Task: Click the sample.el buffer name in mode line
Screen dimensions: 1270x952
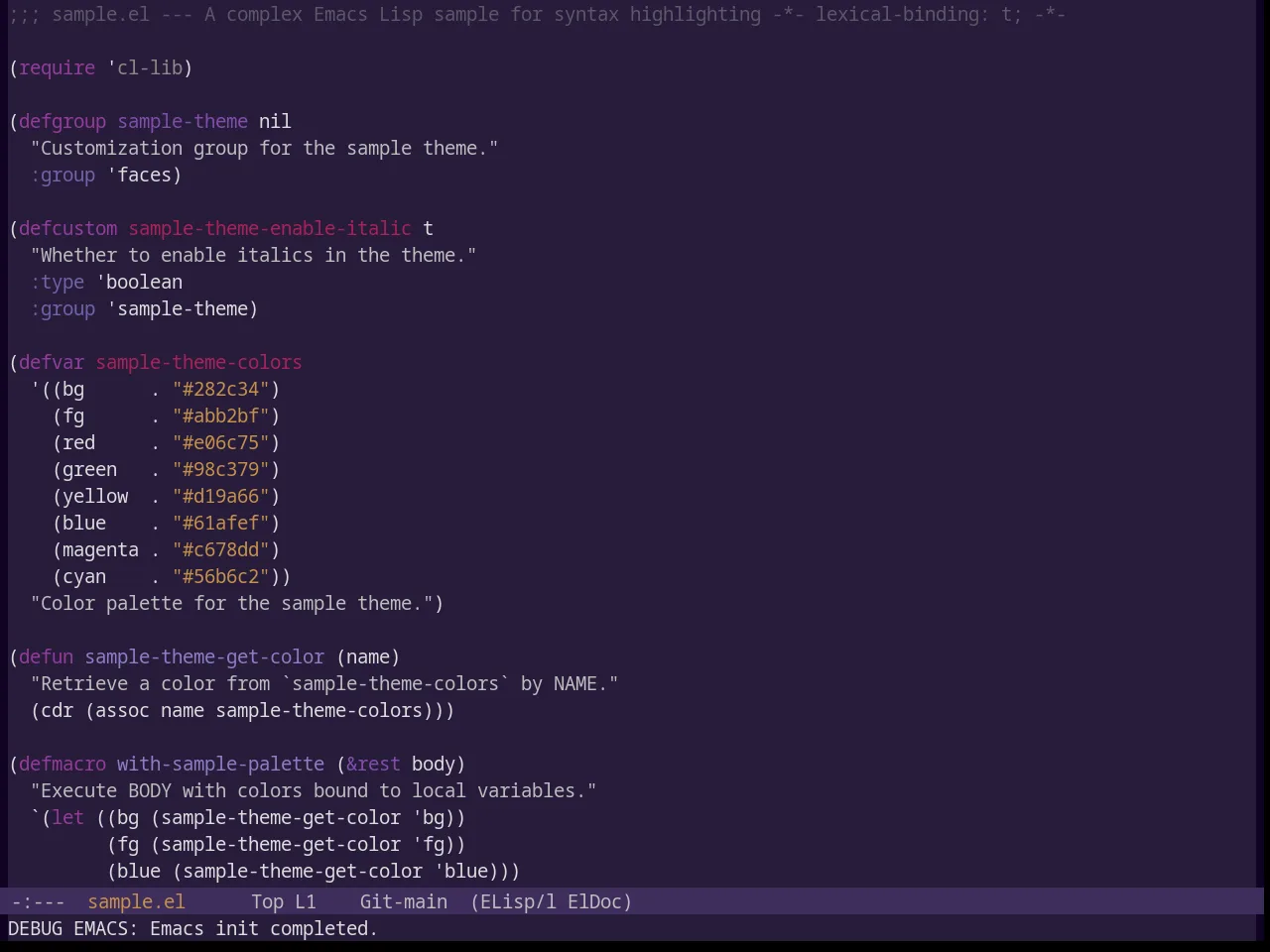Action: pyautogui.click(x=136, y=901)
